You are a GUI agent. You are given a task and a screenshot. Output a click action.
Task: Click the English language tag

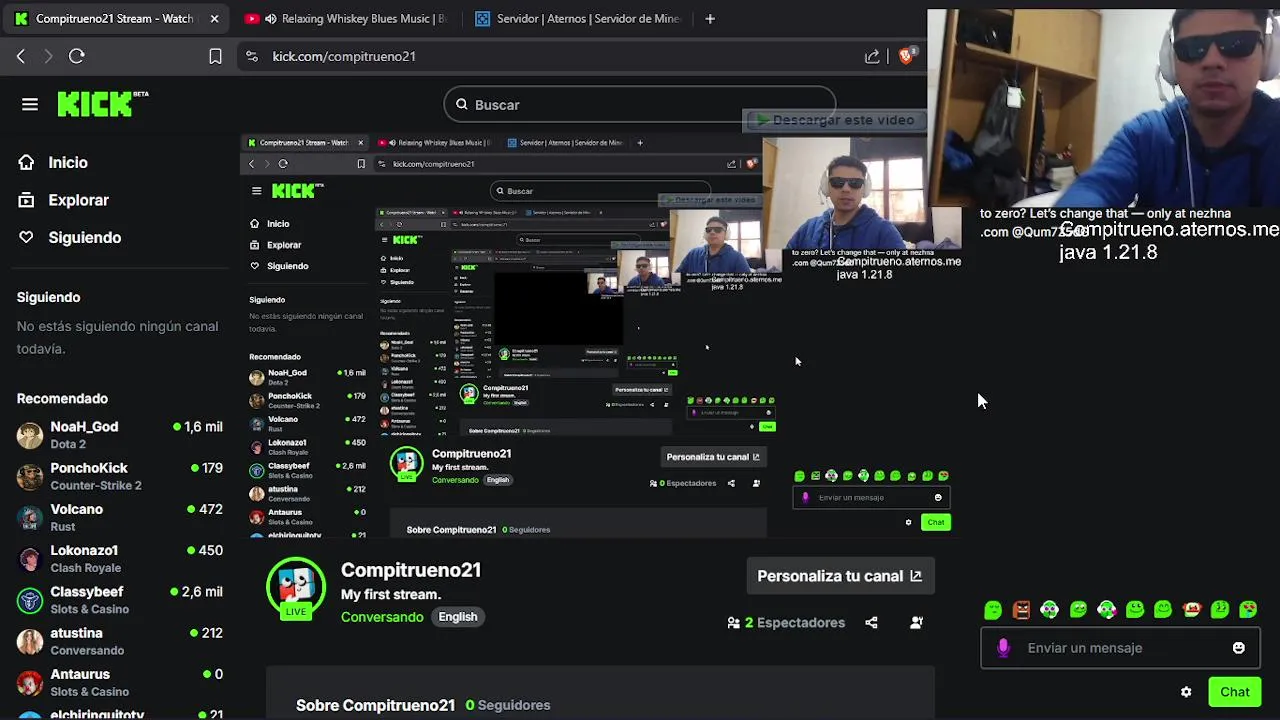[458, 617]
